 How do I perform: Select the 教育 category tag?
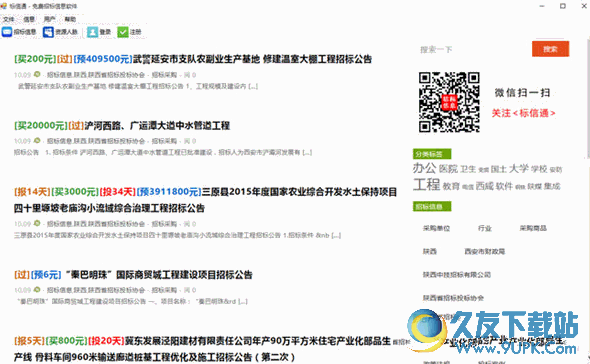point(451,186)
